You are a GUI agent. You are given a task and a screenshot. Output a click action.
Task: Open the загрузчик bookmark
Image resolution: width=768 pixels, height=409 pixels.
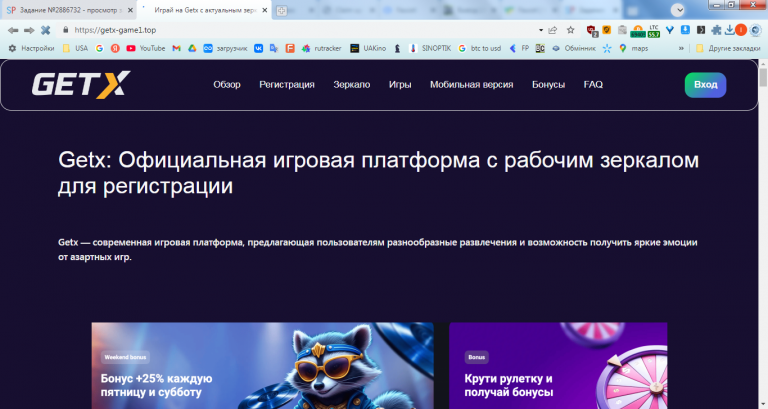click(225, 48)
